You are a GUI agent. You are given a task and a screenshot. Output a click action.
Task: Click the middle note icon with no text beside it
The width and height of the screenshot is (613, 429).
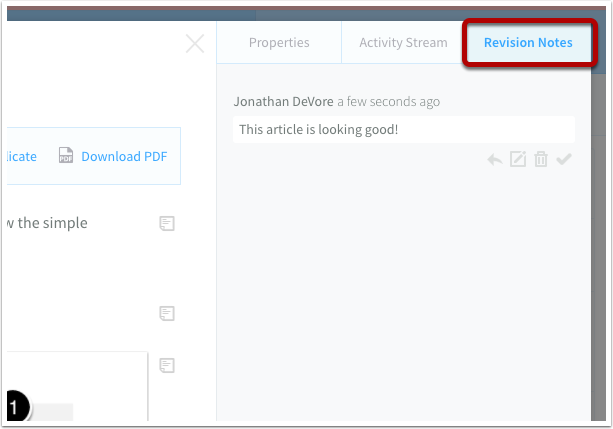click(167, 313)
